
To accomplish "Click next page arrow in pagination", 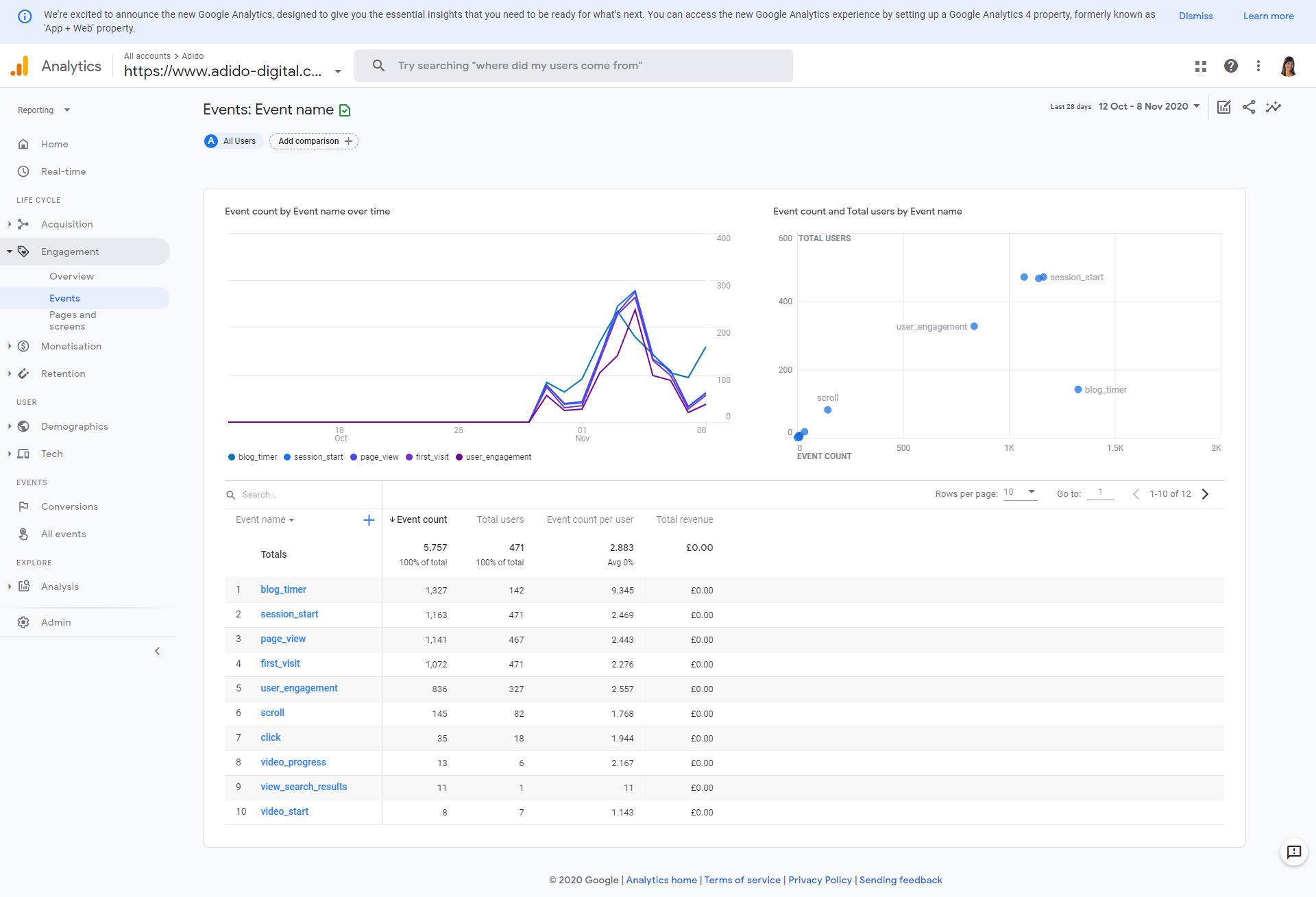I will (x=1208, y=494).
